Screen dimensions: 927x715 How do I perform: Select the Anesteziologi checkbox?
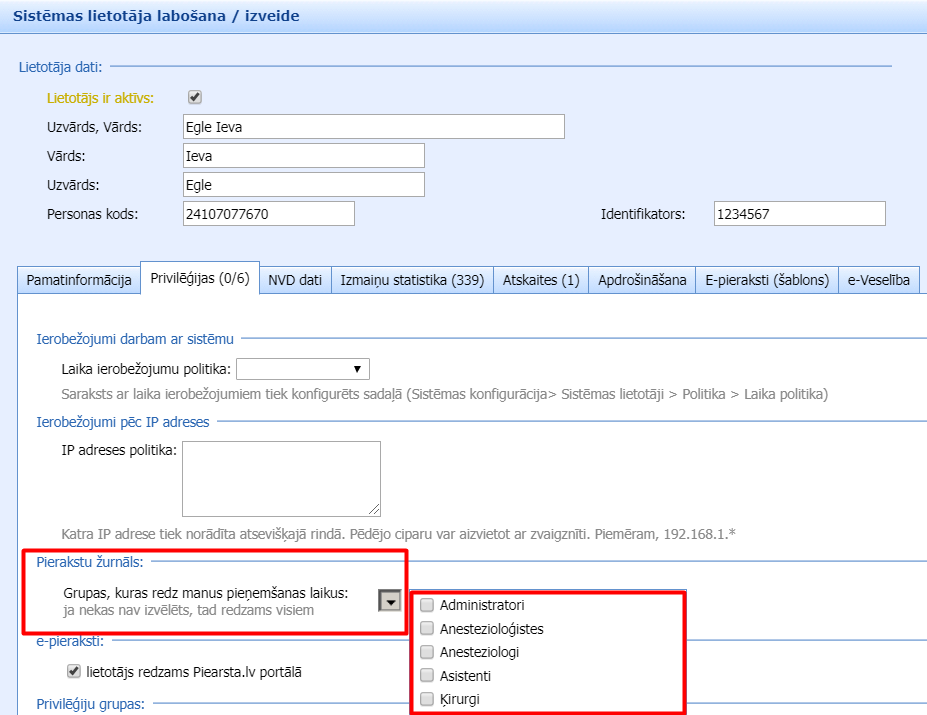coord(427,652)
